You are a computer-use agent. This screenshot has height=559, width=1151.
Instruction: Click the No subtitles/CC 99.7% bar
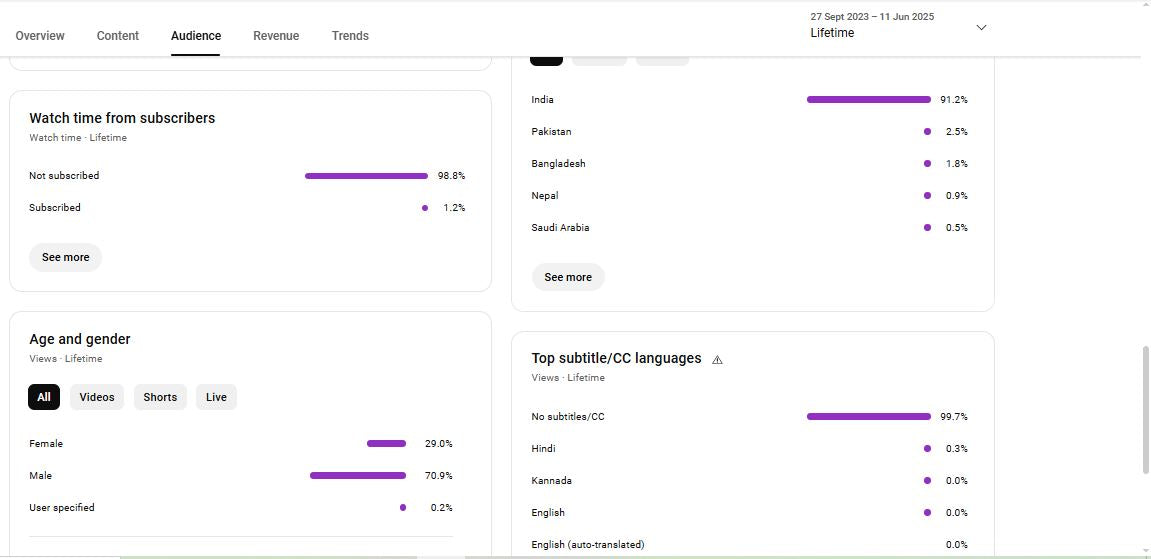[868, 417]
